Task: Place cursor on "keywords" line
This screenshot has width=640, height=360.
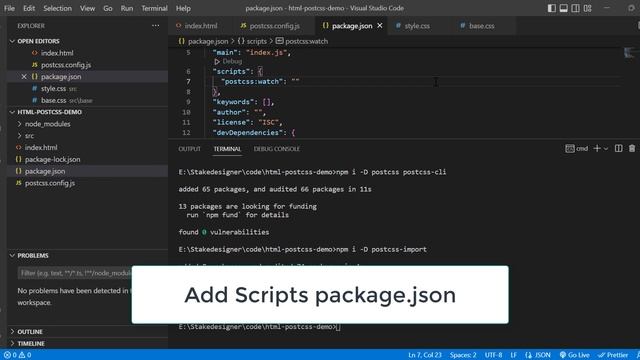Action: click(x=243, y=102)
